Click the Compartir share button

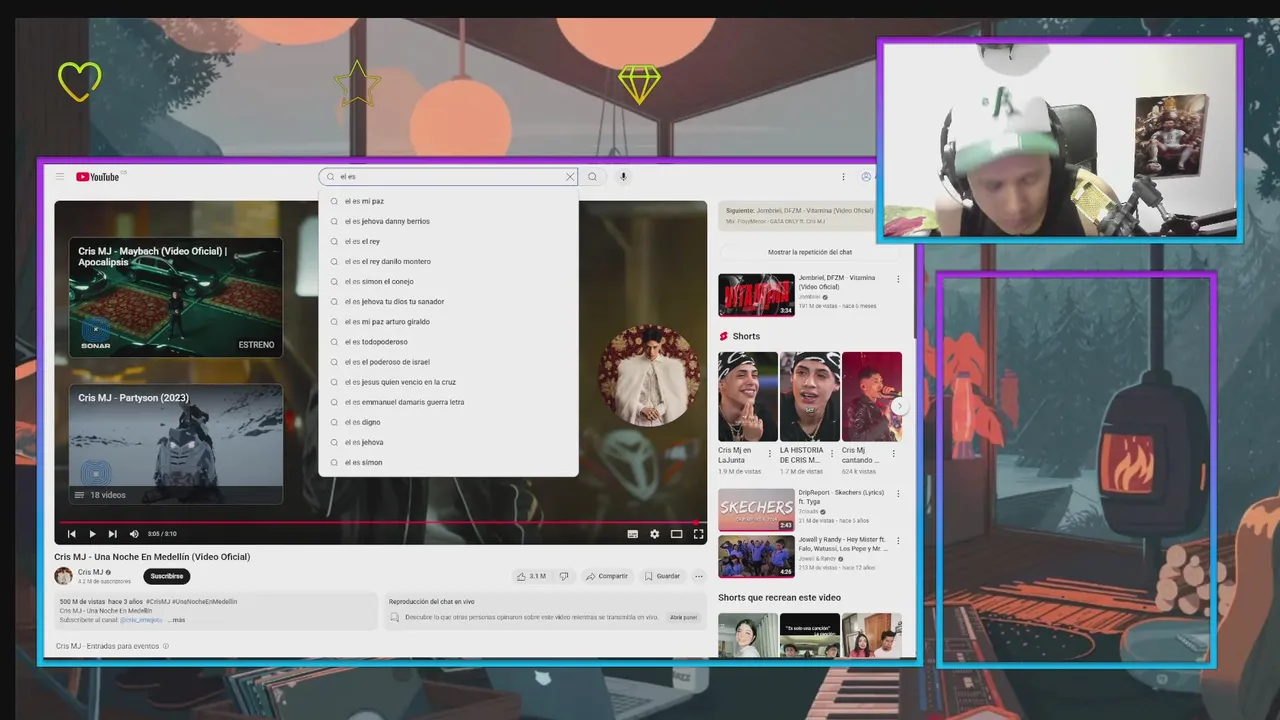tap(607, 576)
